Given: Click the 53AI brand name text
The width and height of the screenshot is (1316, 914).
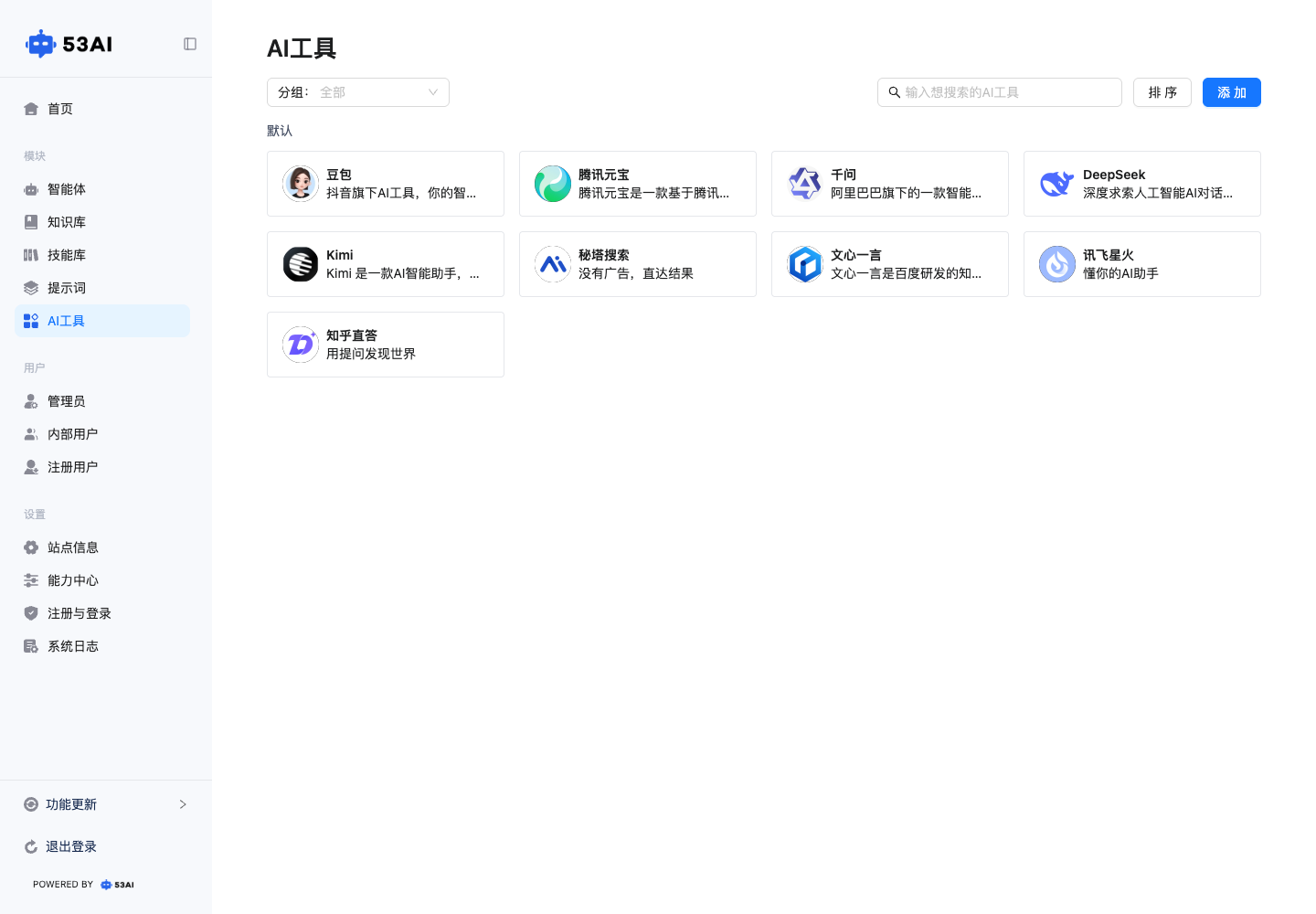Looking at the screenshot, I should click(88, 44).
